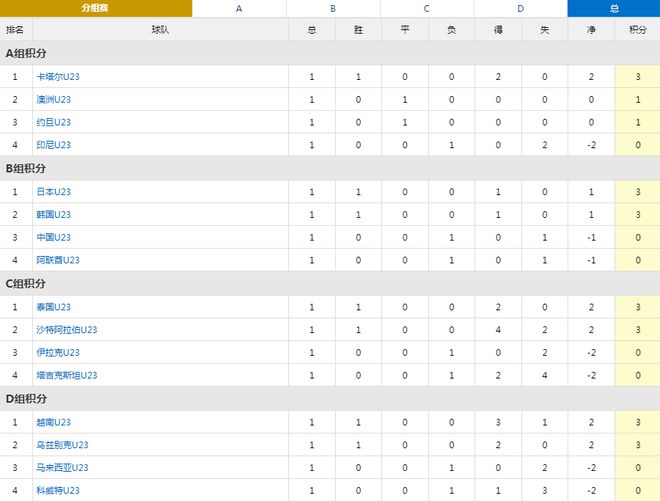Open the 澳洲U23 team link

coord(53,99)
